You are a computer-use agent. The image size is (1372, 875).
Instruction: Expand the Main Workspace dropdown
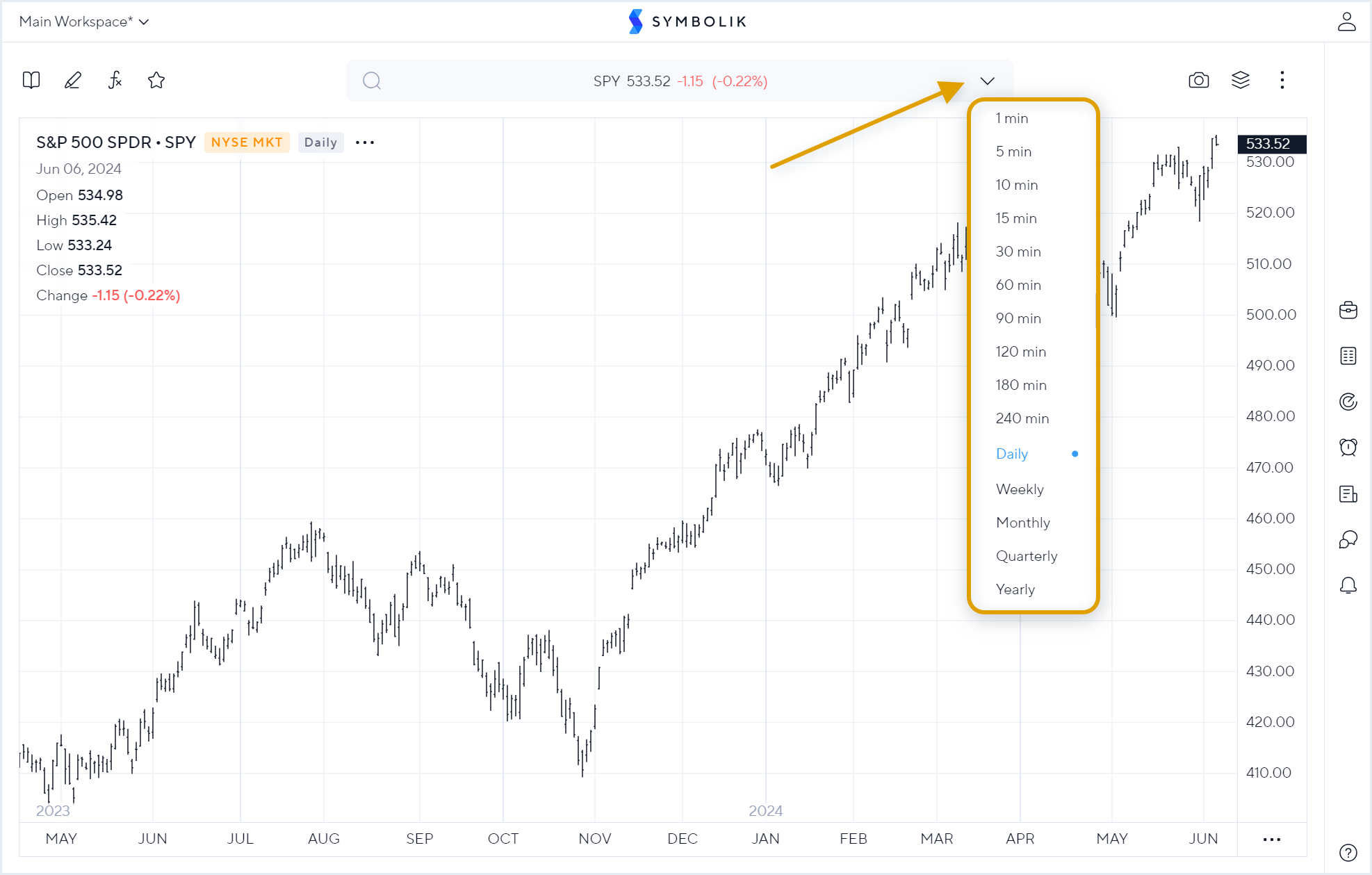(83, 22)
